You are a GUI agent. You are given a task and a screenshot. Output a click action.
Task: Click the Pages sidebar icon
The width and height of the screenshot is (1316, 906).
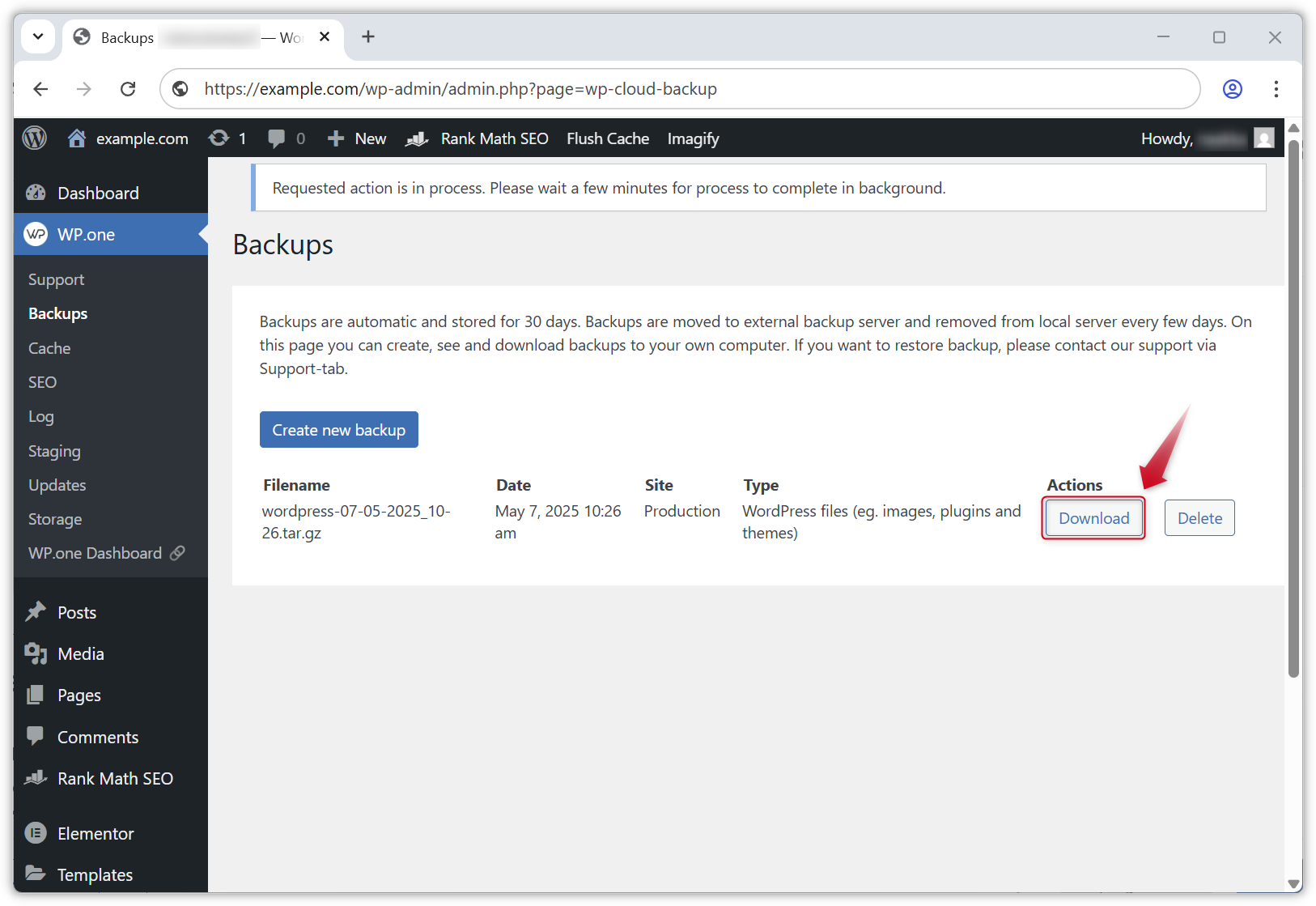[x=36, y=695]
